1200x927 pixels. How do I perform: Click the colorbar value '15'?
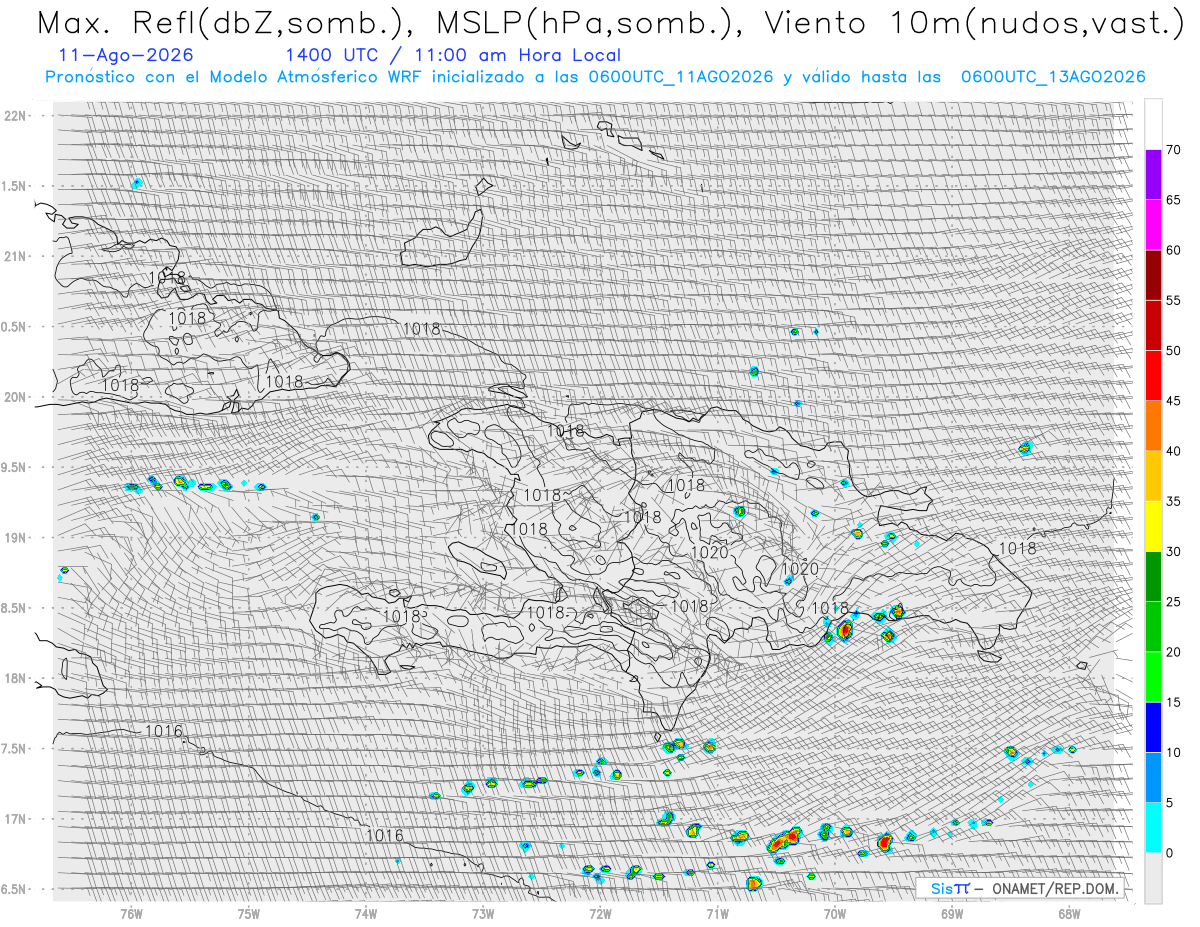pos(1173,702)
